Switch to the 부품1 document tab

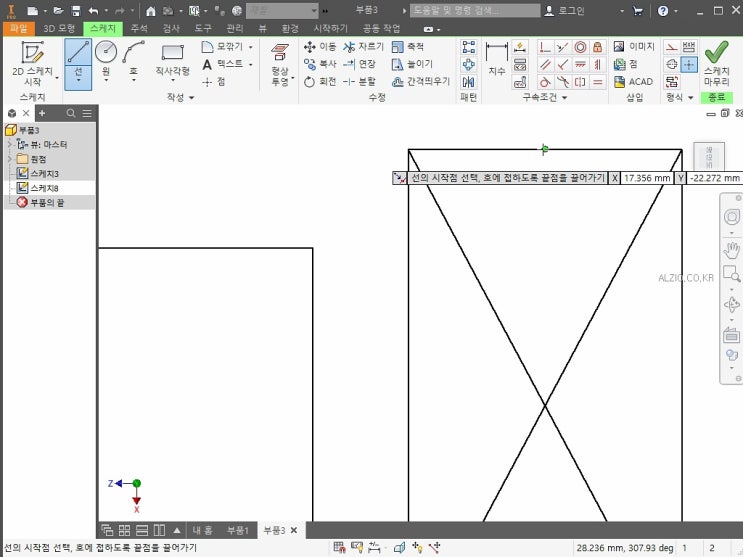(237, 530)
